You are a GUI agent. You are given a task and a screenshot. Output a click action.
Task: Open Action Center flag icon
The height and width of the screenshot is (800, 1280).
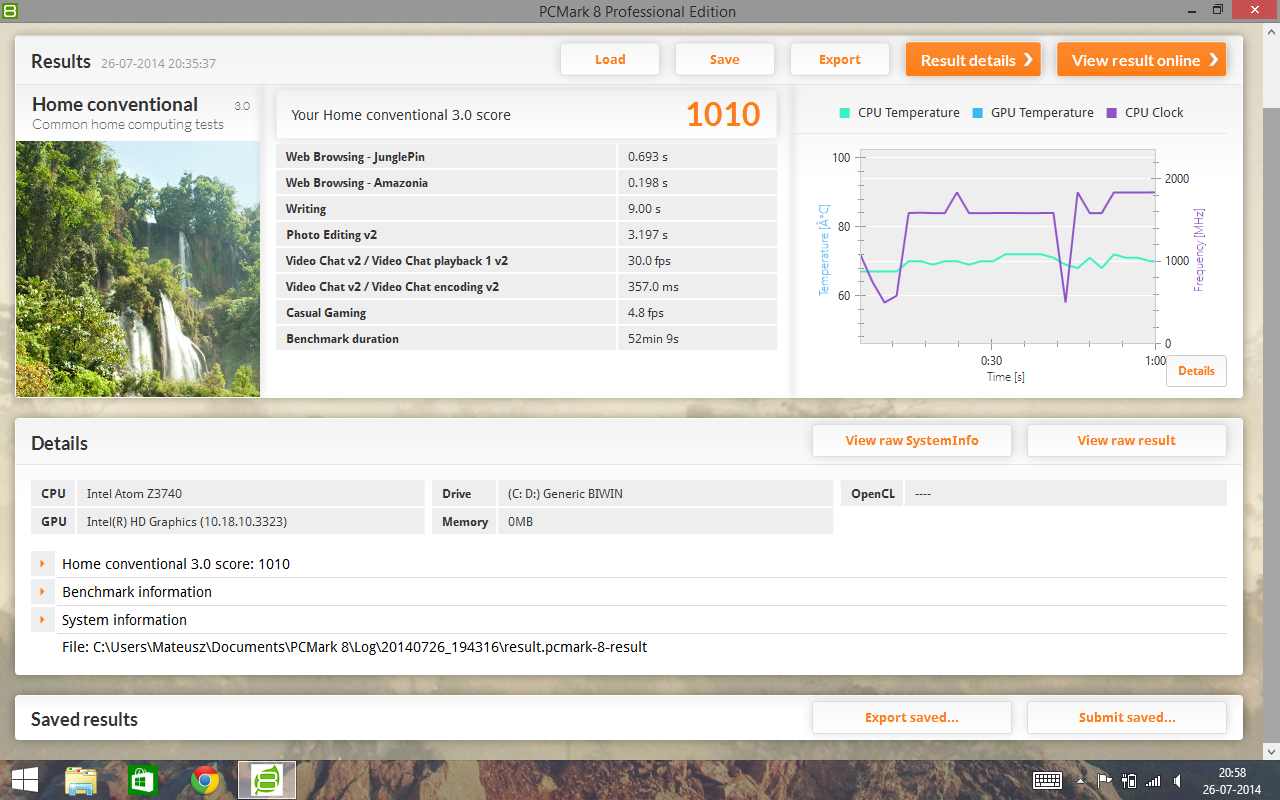pos(1105,781)
